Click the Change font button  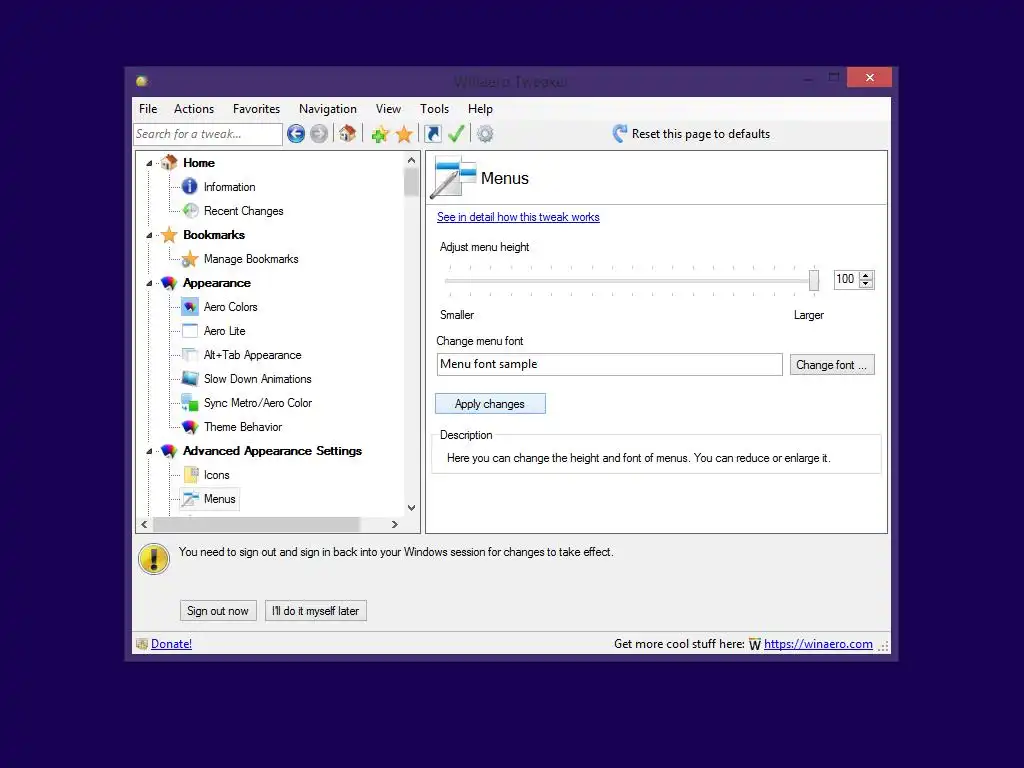coord(831,365)
